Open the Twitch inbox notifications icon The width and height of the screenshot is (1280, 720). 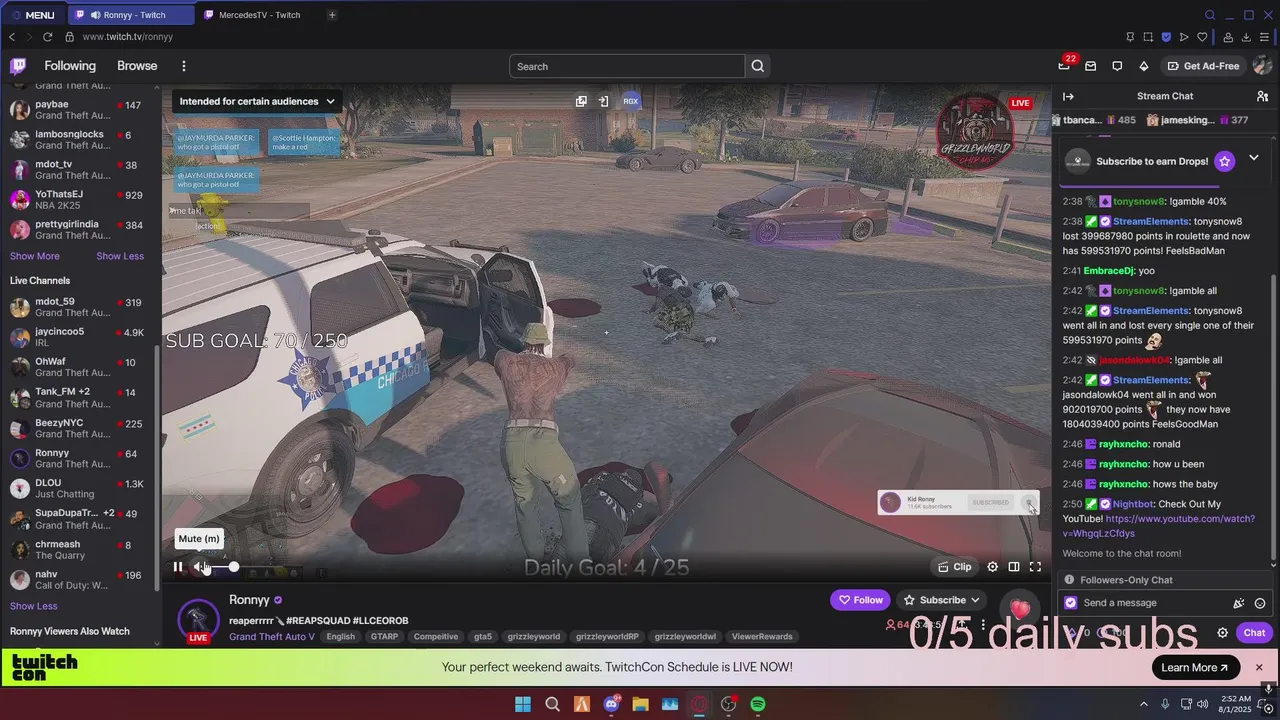[x=1091, y=66]
